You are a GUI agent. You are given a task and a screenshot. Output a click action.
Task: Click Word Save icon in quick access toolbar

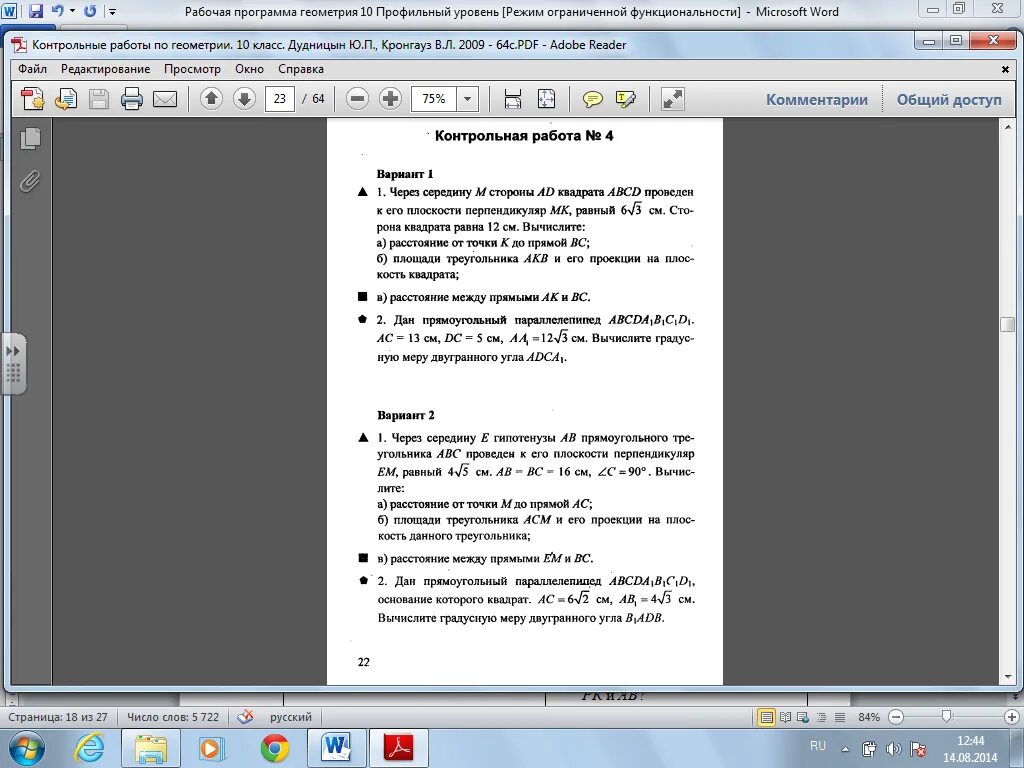click(36, 11)
